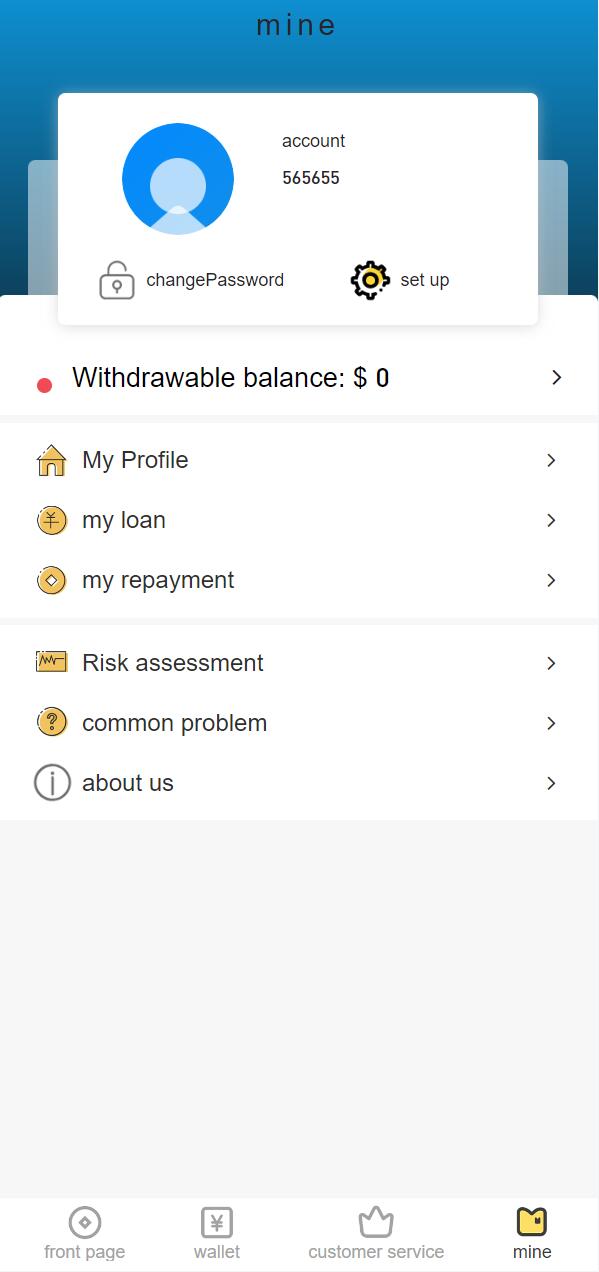Image resolution: width=599 pixels, height=1272 pixels.
Task: Click the padlock changePassword icon
Action: pos(117,280)
